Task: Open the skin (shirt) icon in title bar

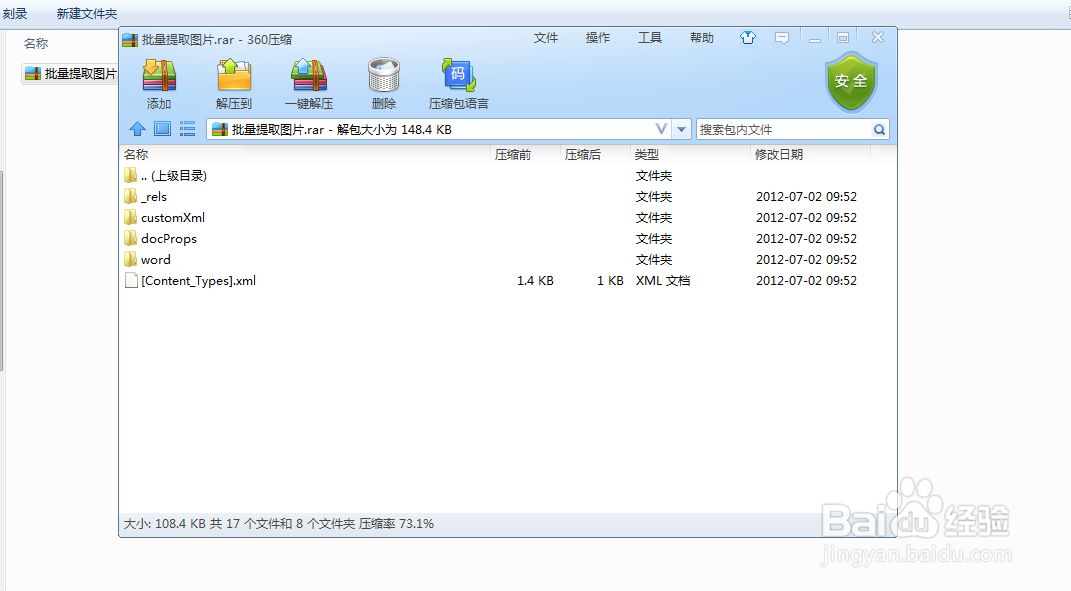Action: pyautogui.click(x=748, y=38)
